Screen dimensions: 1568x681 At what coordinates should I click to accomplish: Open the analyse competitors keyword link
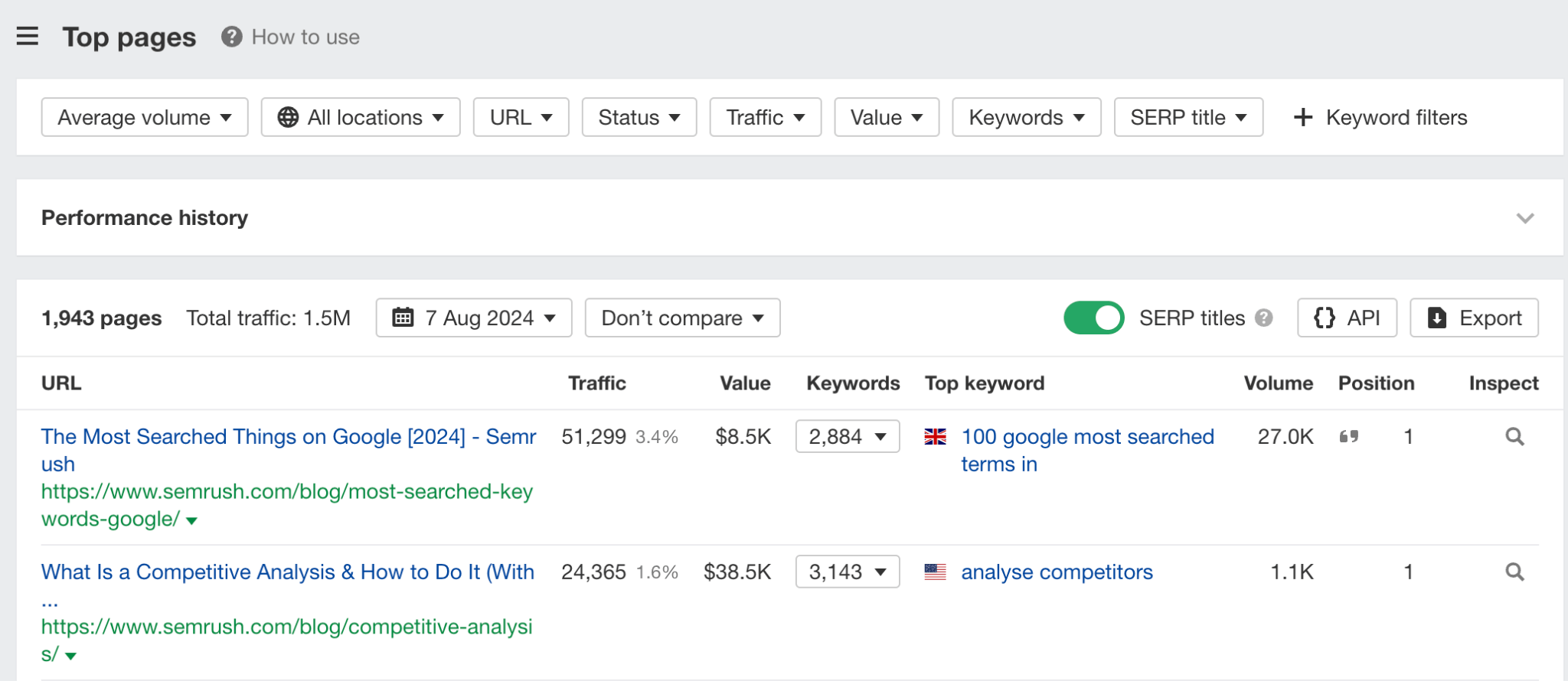click(x=1057, y=572)
